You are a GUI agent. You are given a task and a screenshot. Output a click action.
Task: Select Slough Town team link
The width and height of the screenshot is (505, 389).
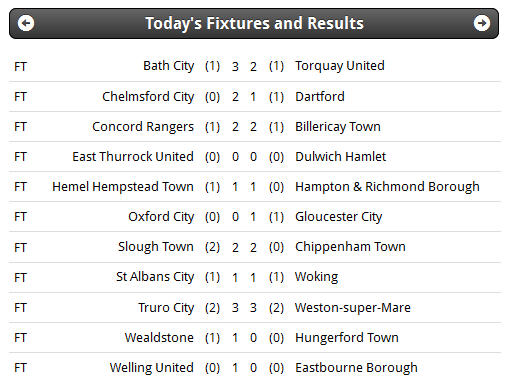pyautogui.click(x=156, y=247)
